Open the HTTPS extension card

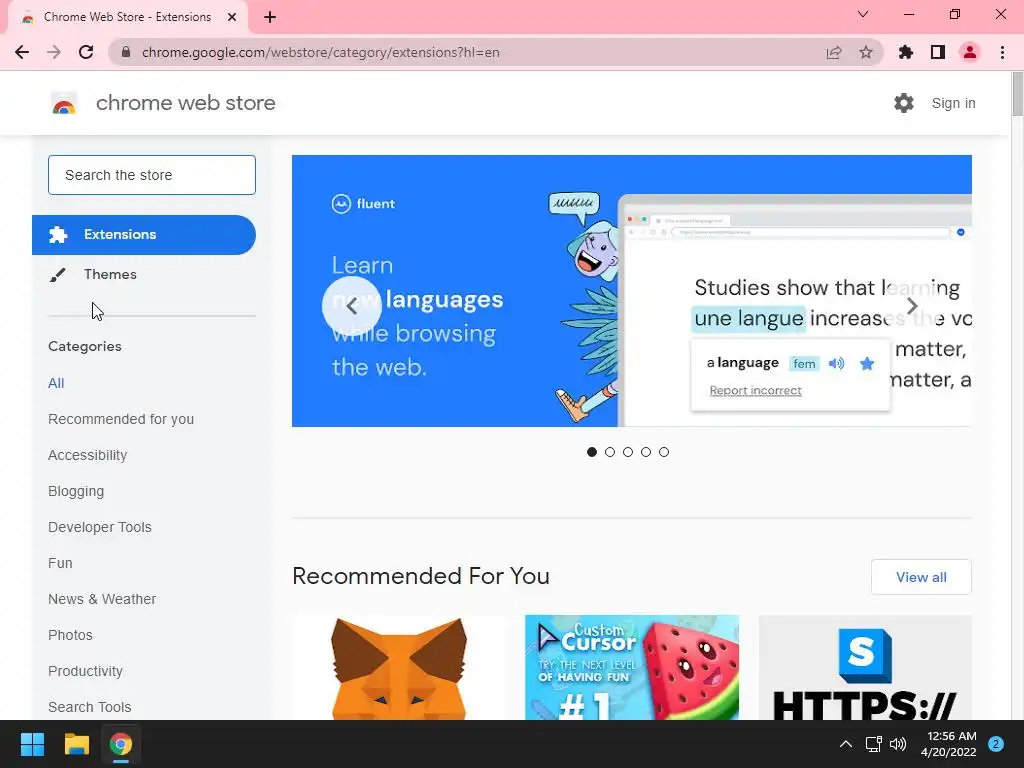865,667
